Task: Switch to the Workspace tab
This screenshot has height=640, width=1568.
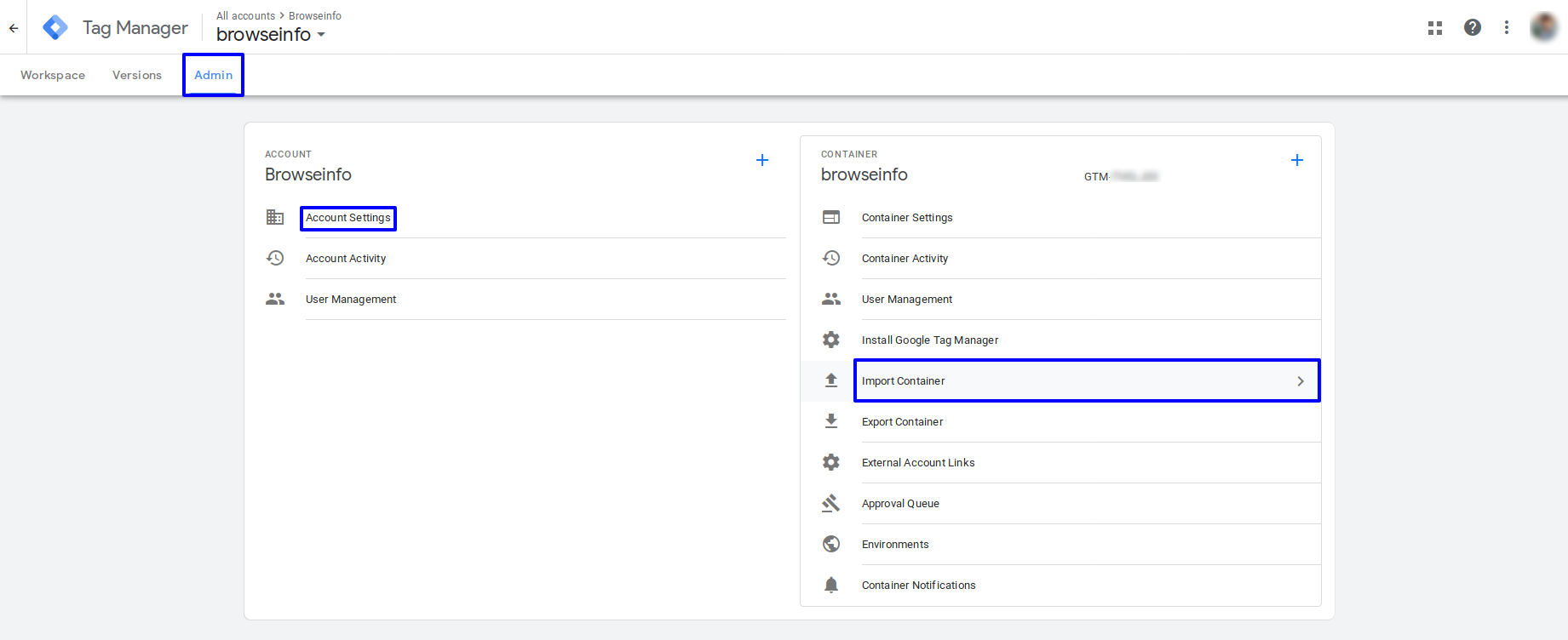Action: 53,75
